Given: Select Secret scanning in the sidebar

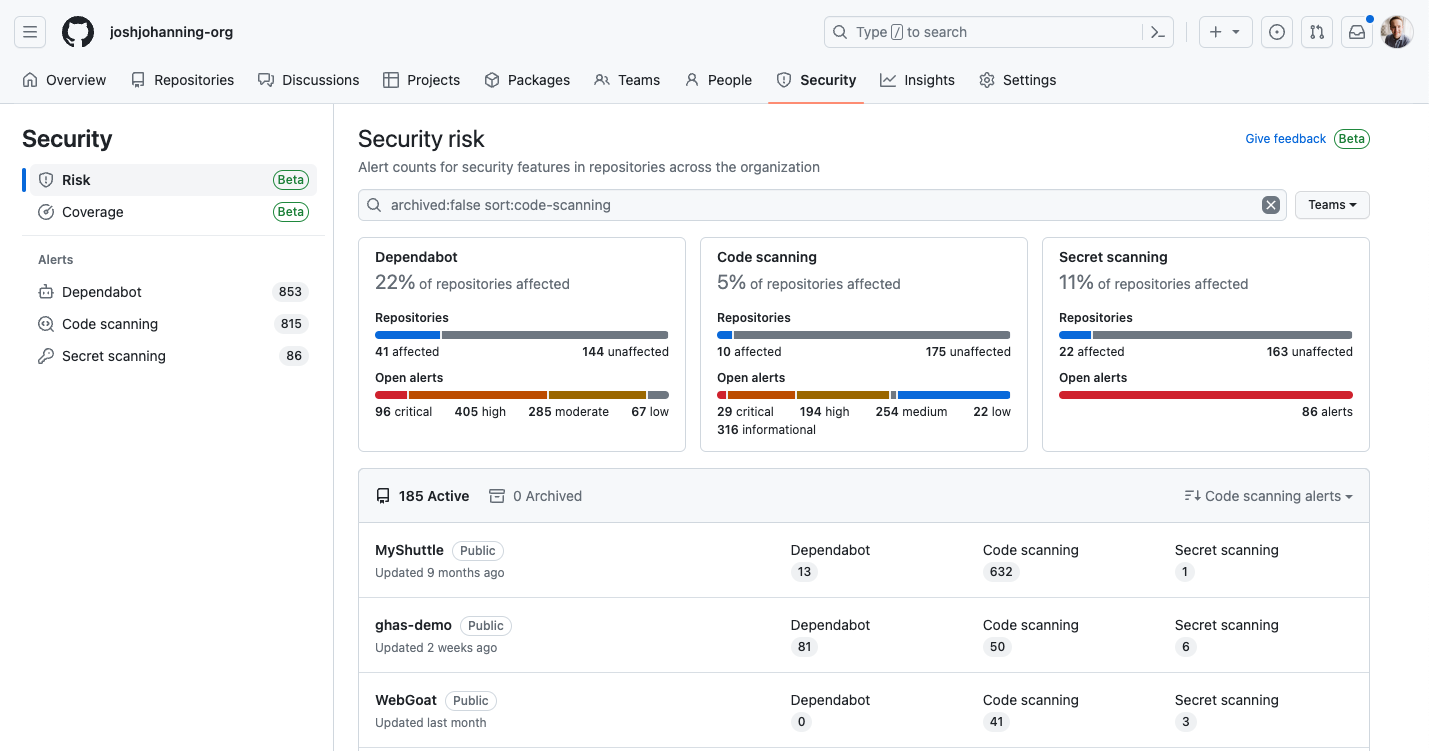Looking at the screenshot, I should click(112, 355).
